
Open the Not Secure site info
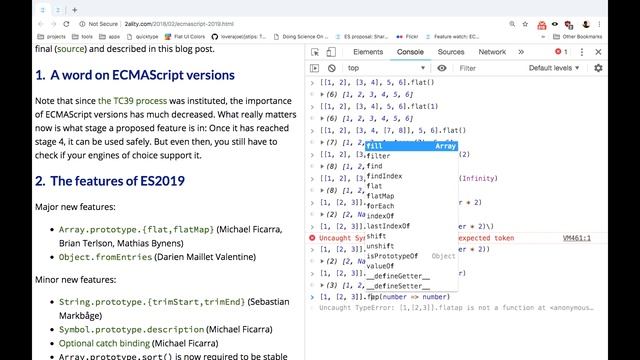pyautogui.click(x=98, y=24)
